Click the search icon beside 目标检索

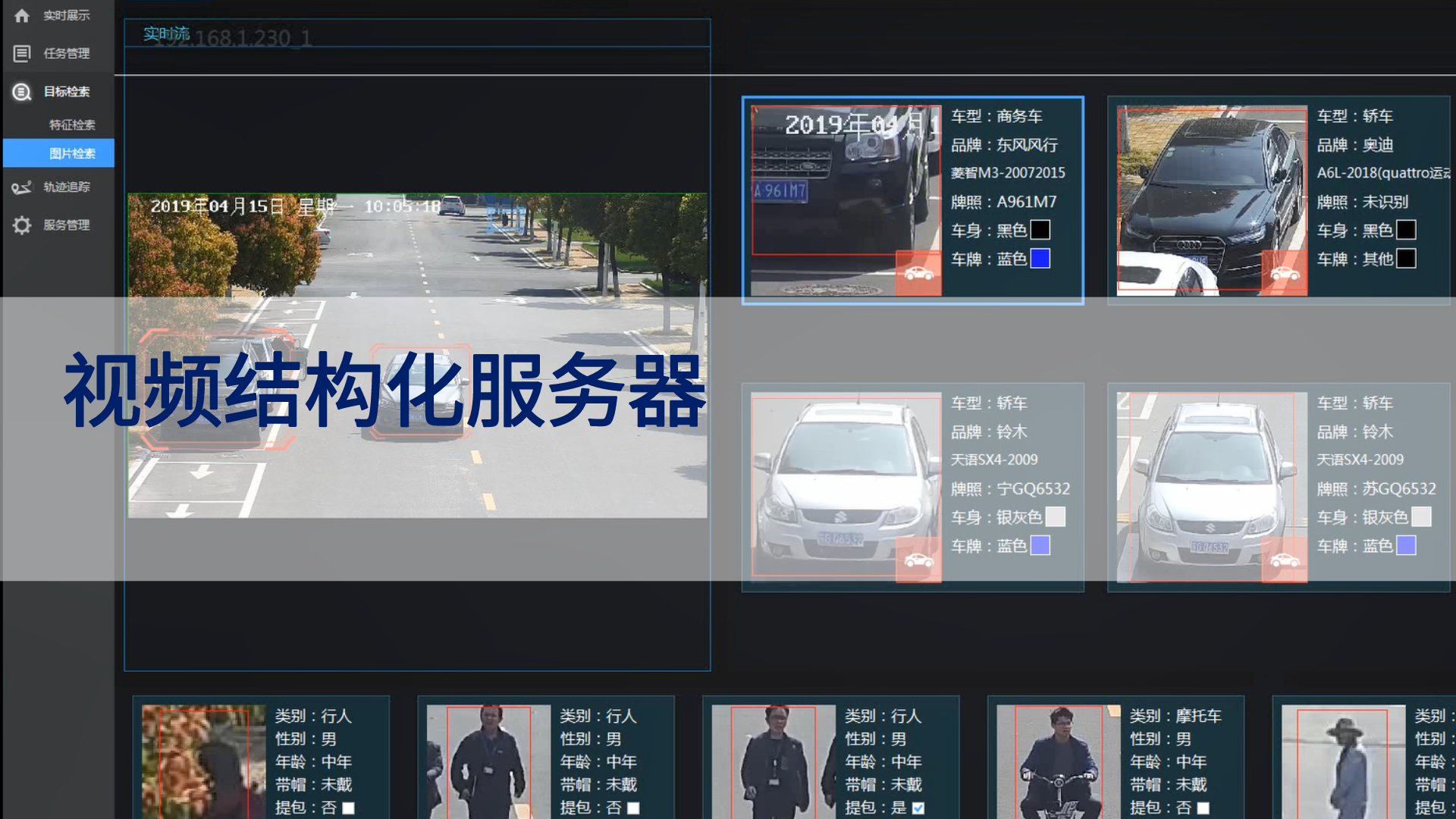click(x=22, y=92)
